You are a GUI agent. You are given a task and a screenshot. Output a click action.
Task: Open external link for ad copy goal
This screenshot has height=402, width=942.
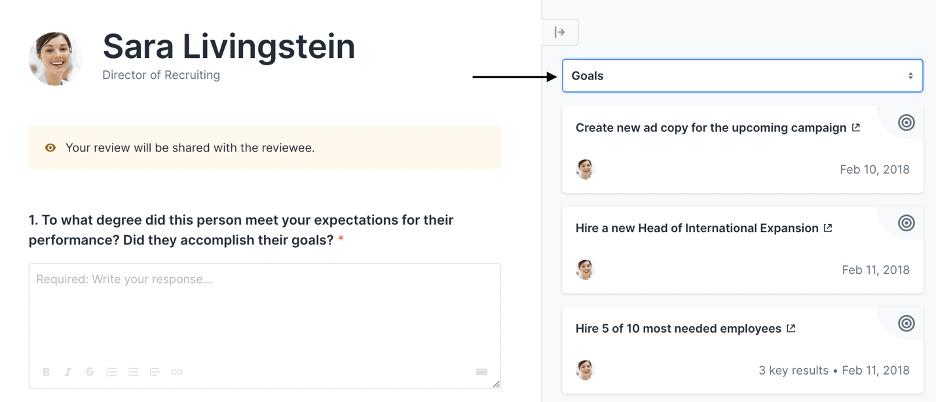pos(856,127)
